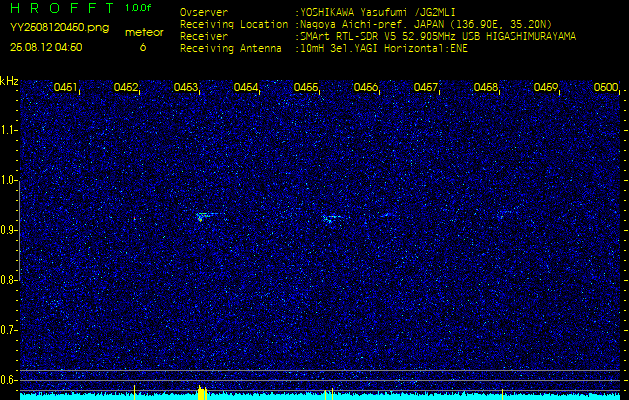This screenshot has height=400, width=629.
Task: Click the 0451 time label
Action: pos(65,87)
